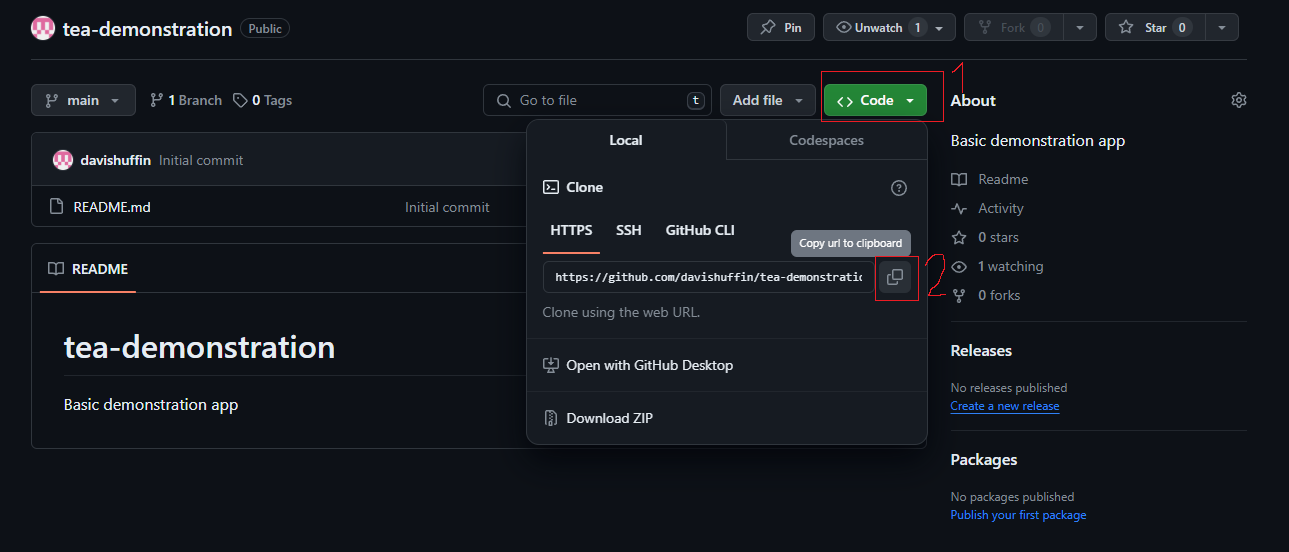Image resolution: width=1289 pixels, height=552 pixels.
Task: Click the repository owner avatar beside tea-demonstration title
Action: [43, 29]
